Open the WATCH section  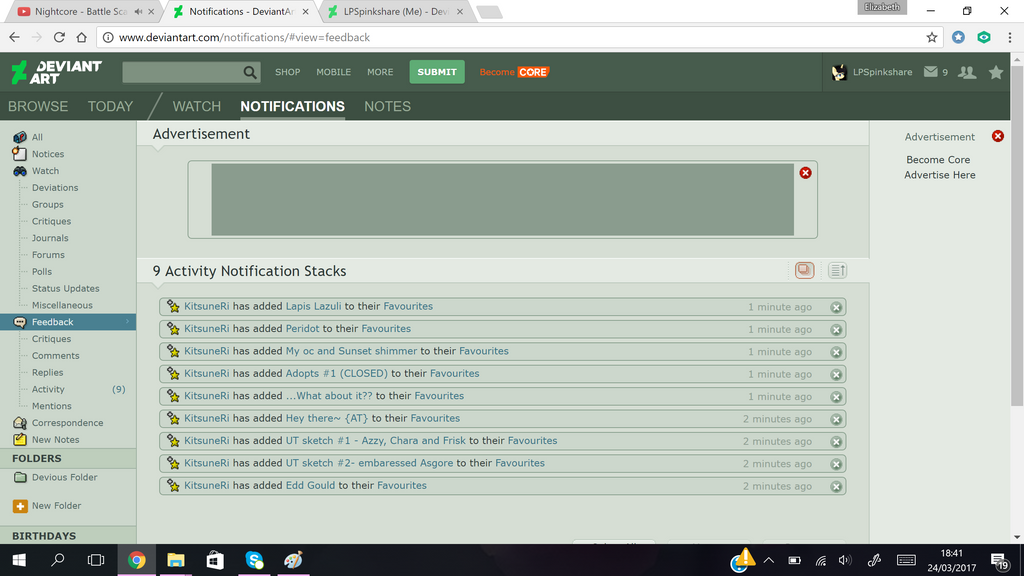tap(197, 106)
